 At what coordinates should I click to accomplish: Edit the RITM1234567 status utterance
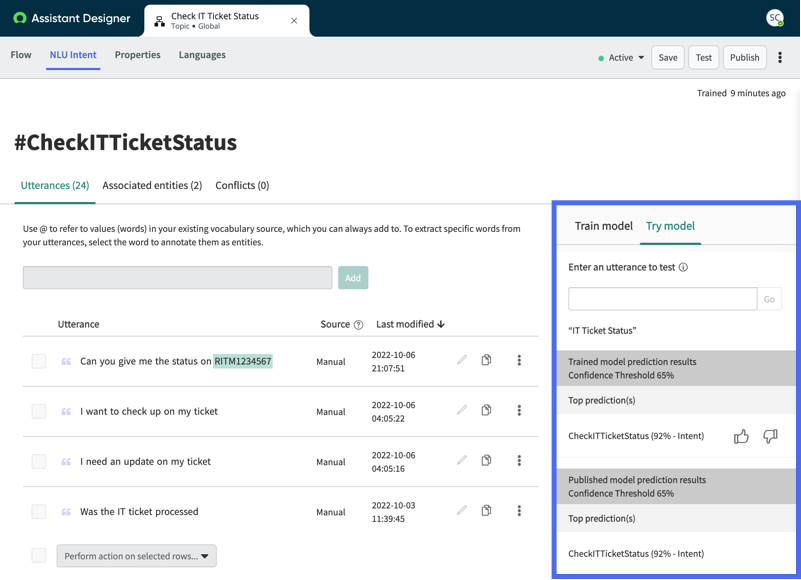coord(462,360)
